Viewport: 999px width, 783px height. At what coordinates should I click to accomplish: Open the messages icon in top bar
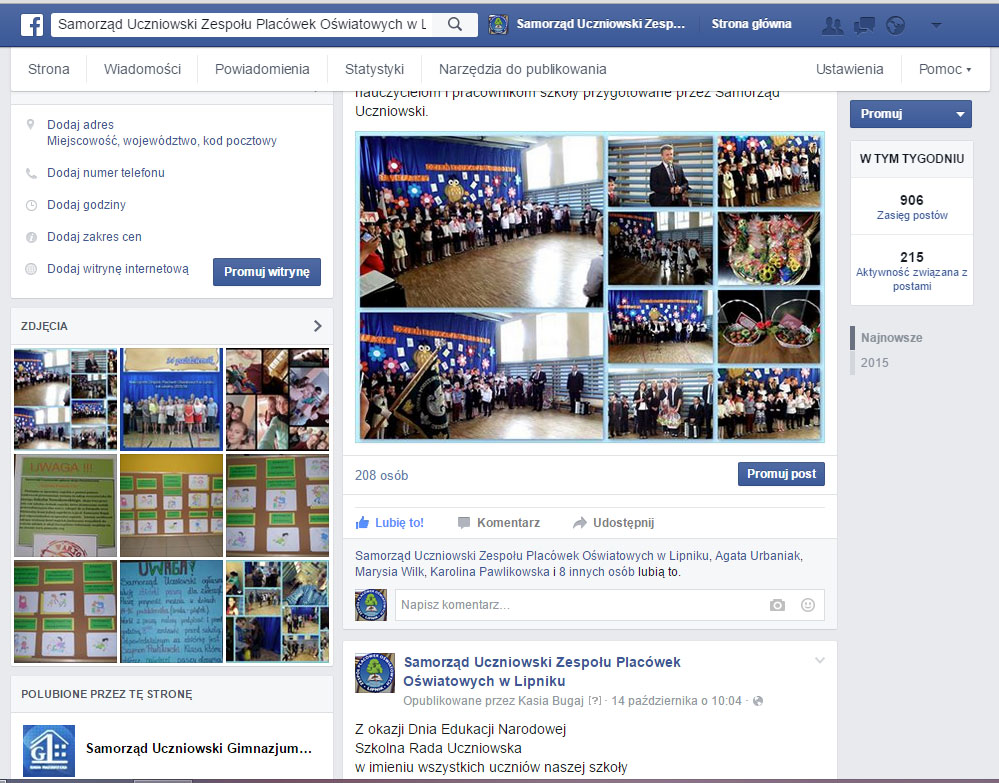(x=865, y=25)
